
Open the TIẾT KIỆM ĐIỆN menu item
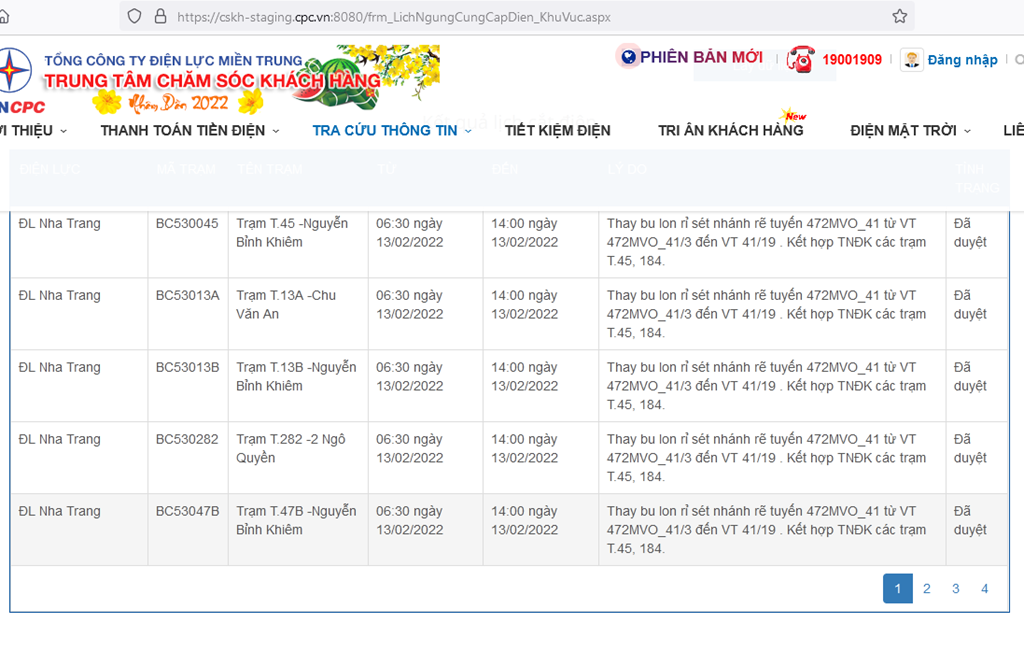click(557, 130)
